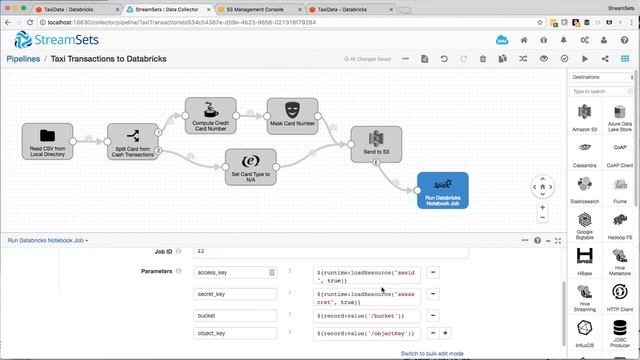The image size is (640, 360).
Task: Open Run Databricks Notebook Job dropdown
Action: click(x=48, y=240)
